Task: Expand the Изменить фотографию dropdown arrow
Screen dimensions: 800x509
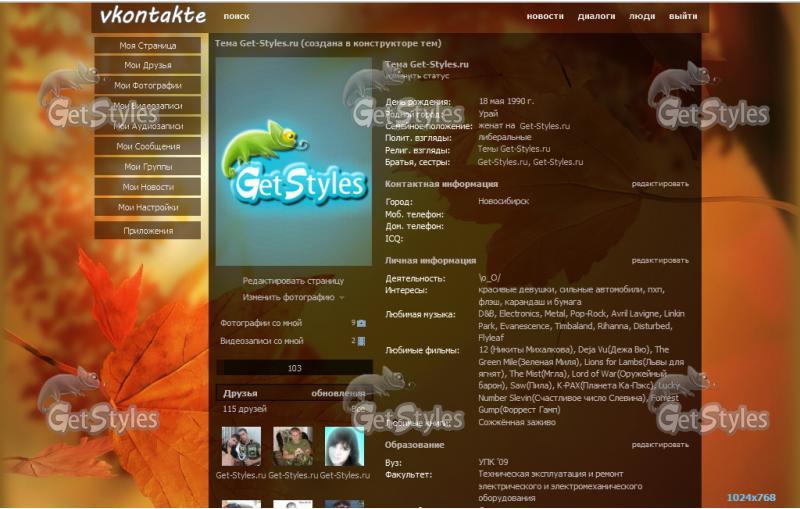Action: tap(342, 298)
